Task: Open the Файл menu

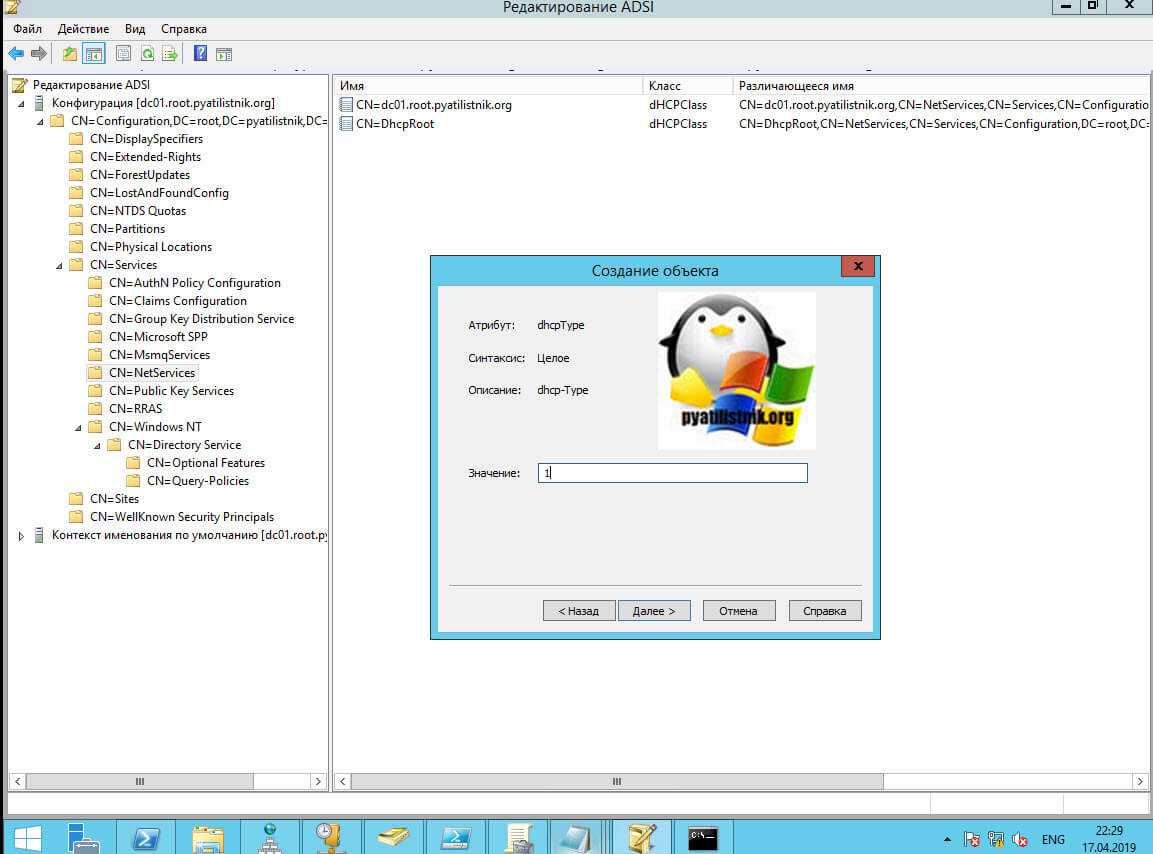Action: pos(27,29)
